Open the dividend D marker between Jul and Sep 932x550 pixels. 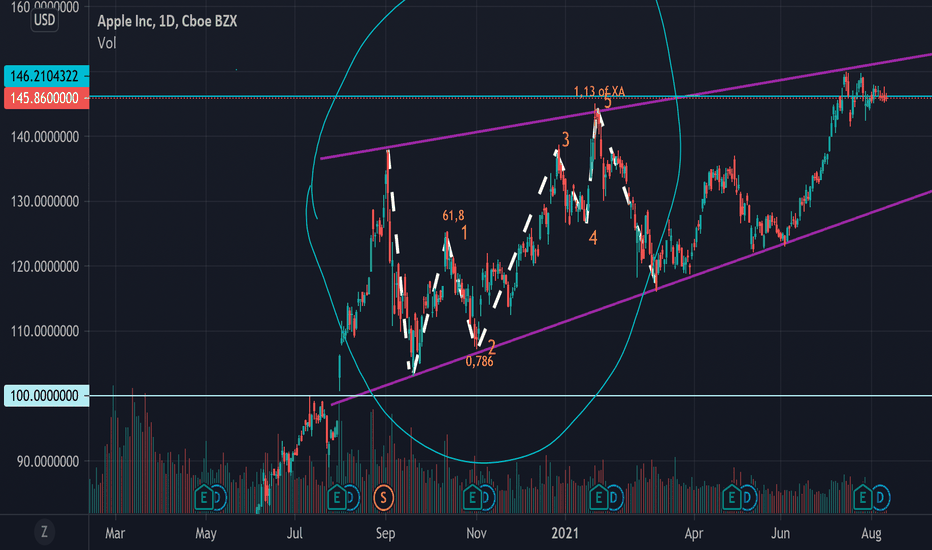click(x=351, y=497)
